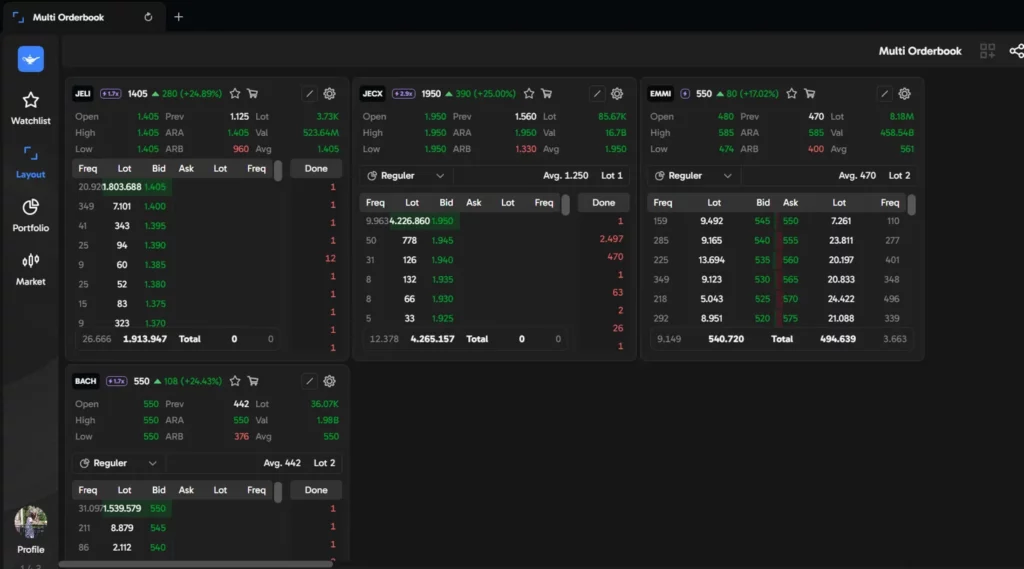Star JELI to add to watchlist
1024x569 pixels.
(x=235, y=93)
